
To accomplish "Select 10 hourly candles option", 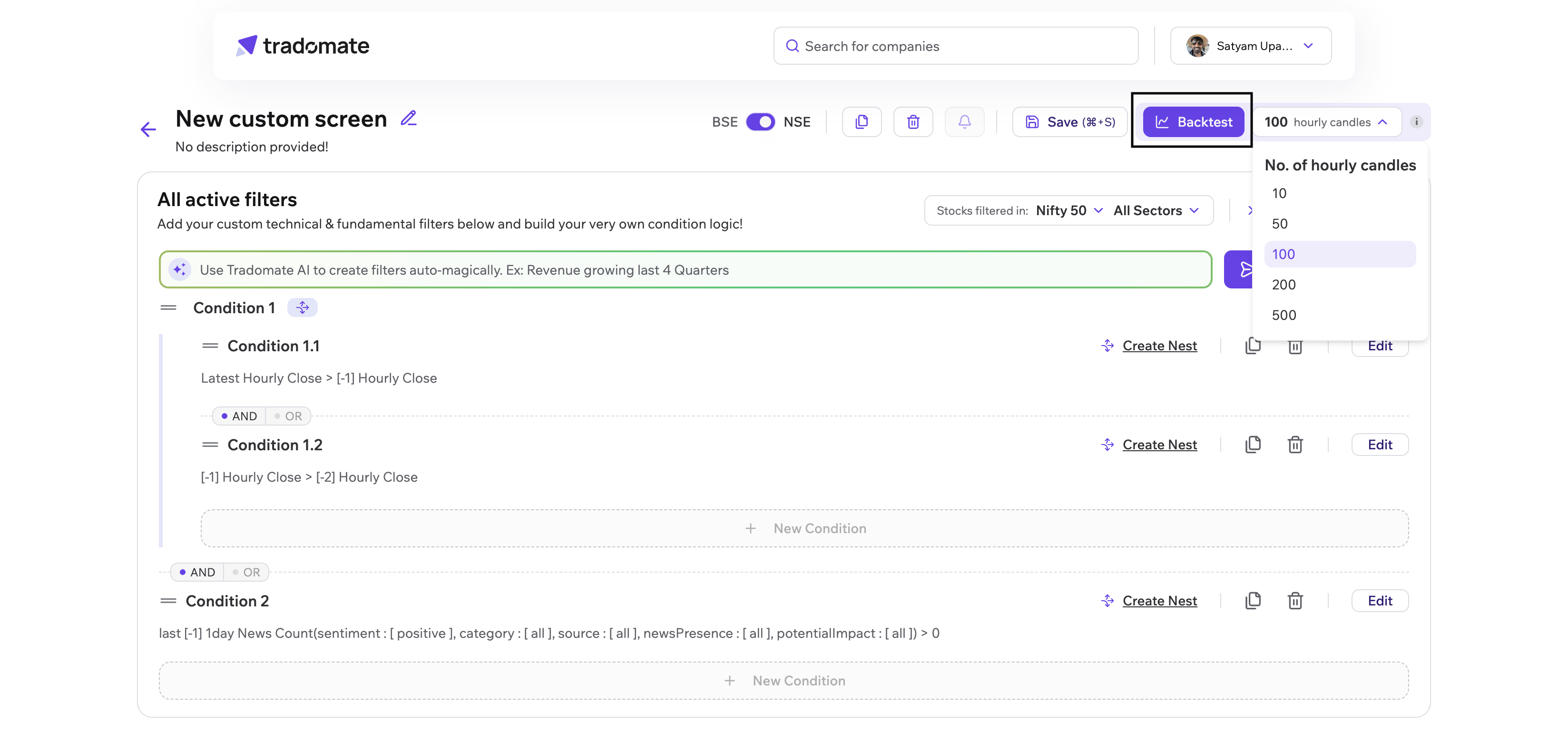I will (1279, 193).
